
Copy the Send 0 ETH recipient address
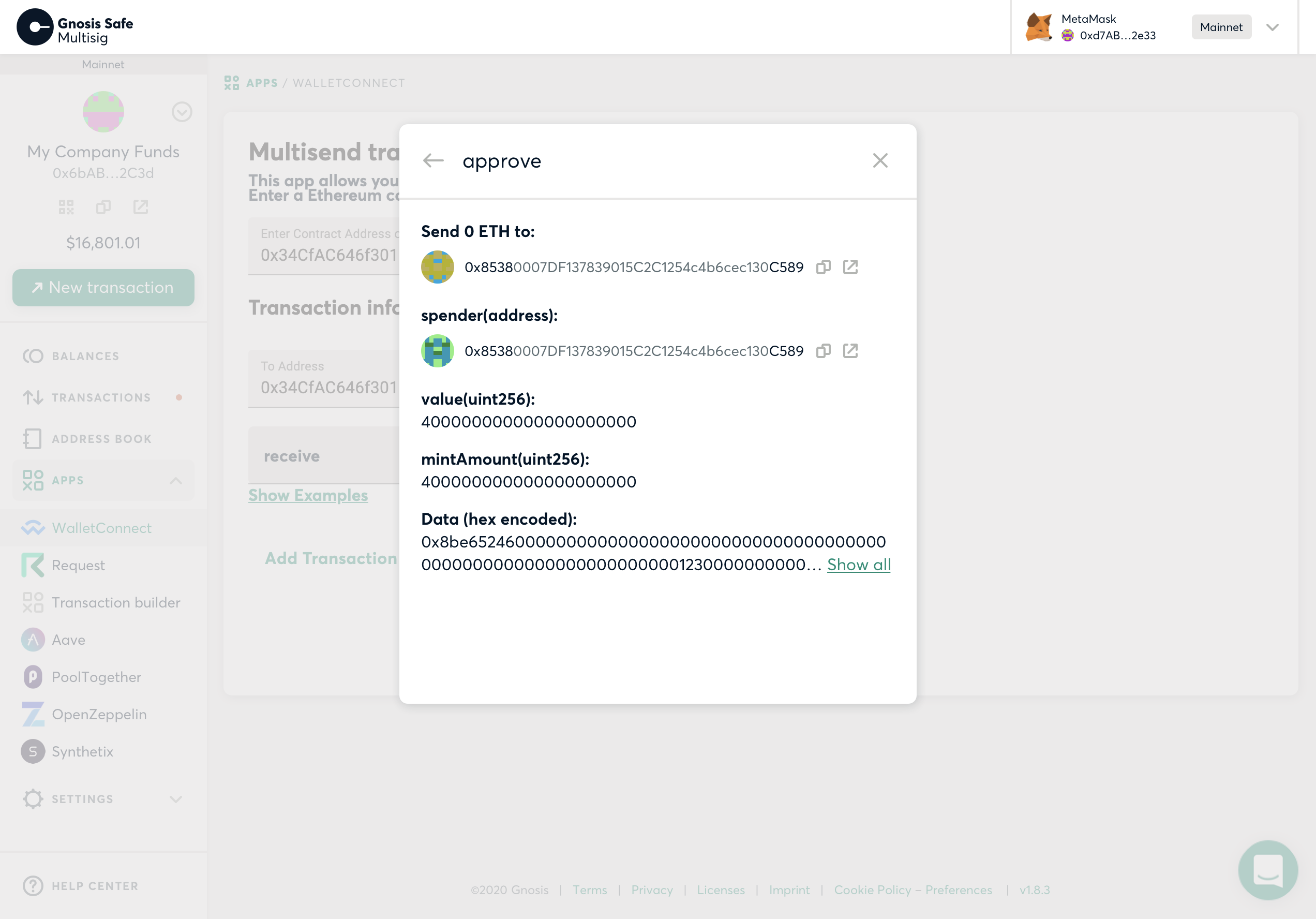pyautogui.click(x=823, y=267)
